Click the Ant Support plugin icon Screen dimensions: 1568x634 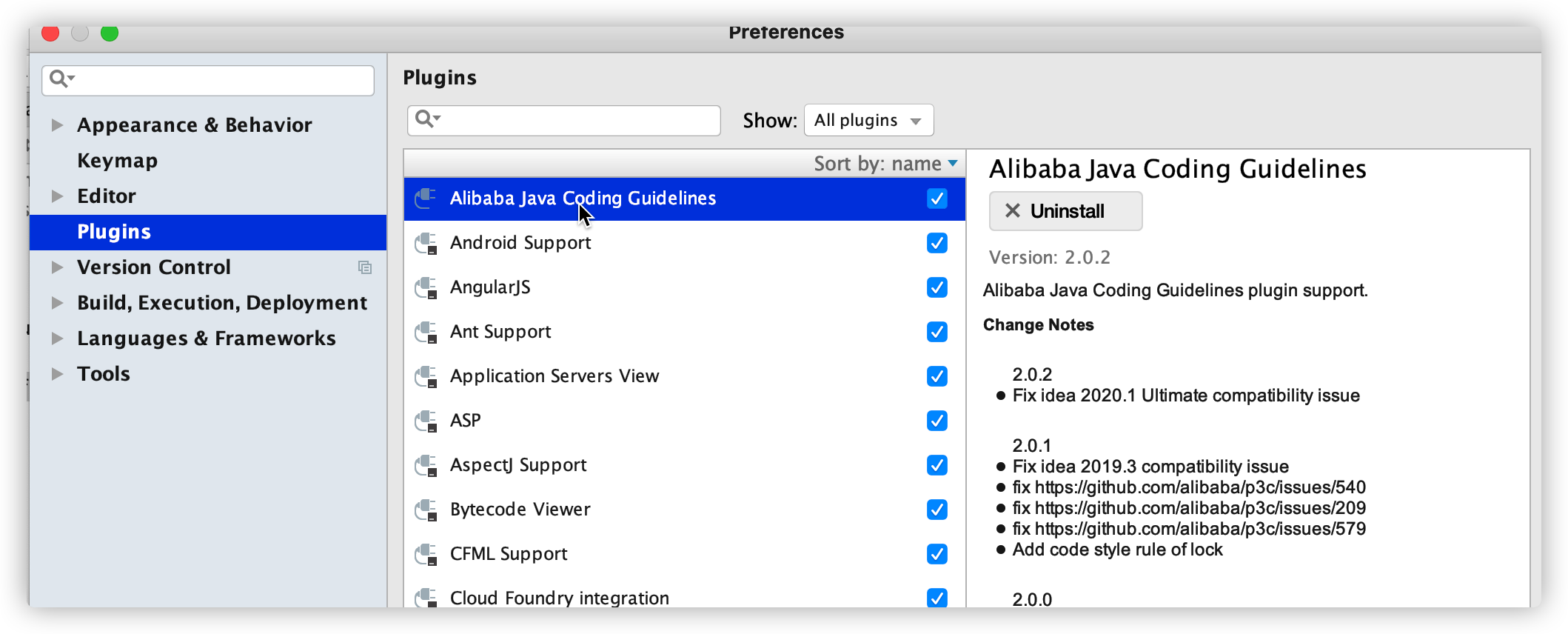[x=426, y=332]
